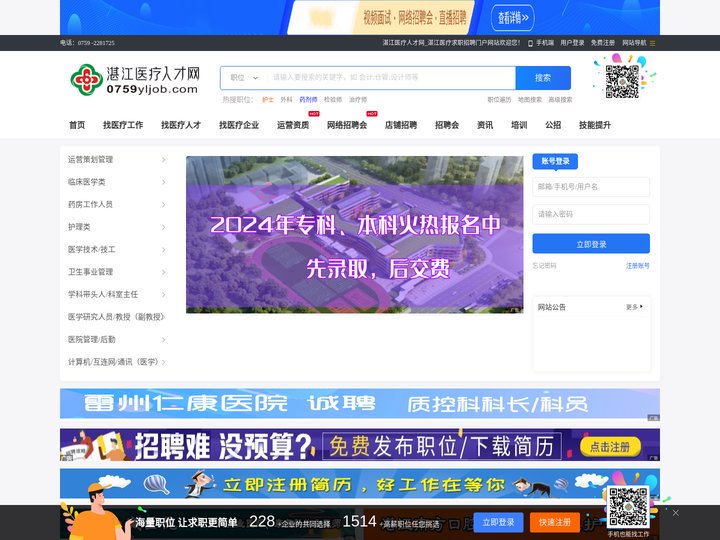Click the 职位遍历 link
Image resolution: width=720 pixels, height=540 pixels.
pyautogui.click(x=499, y=100)
